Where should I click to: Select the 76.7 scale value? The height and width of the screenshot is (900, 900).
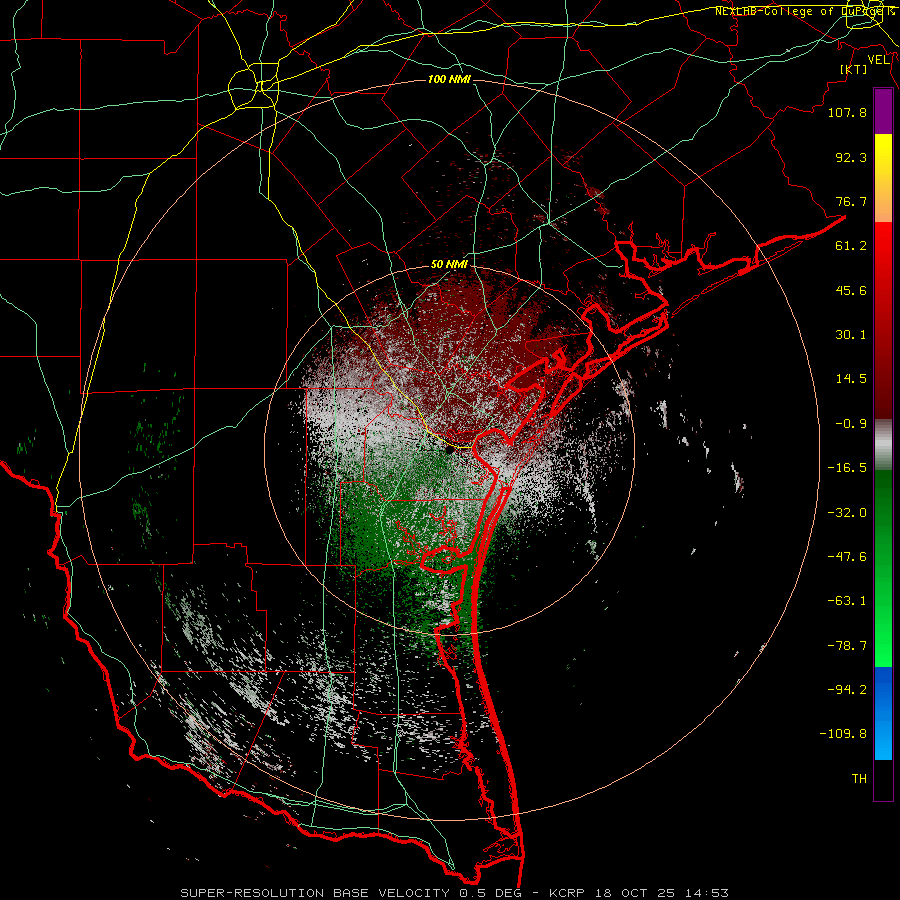tap(851, 201)
